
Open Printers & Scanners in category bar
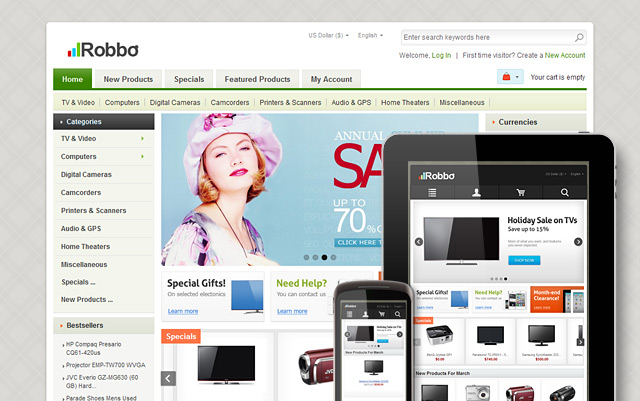(x=290, y=102)
